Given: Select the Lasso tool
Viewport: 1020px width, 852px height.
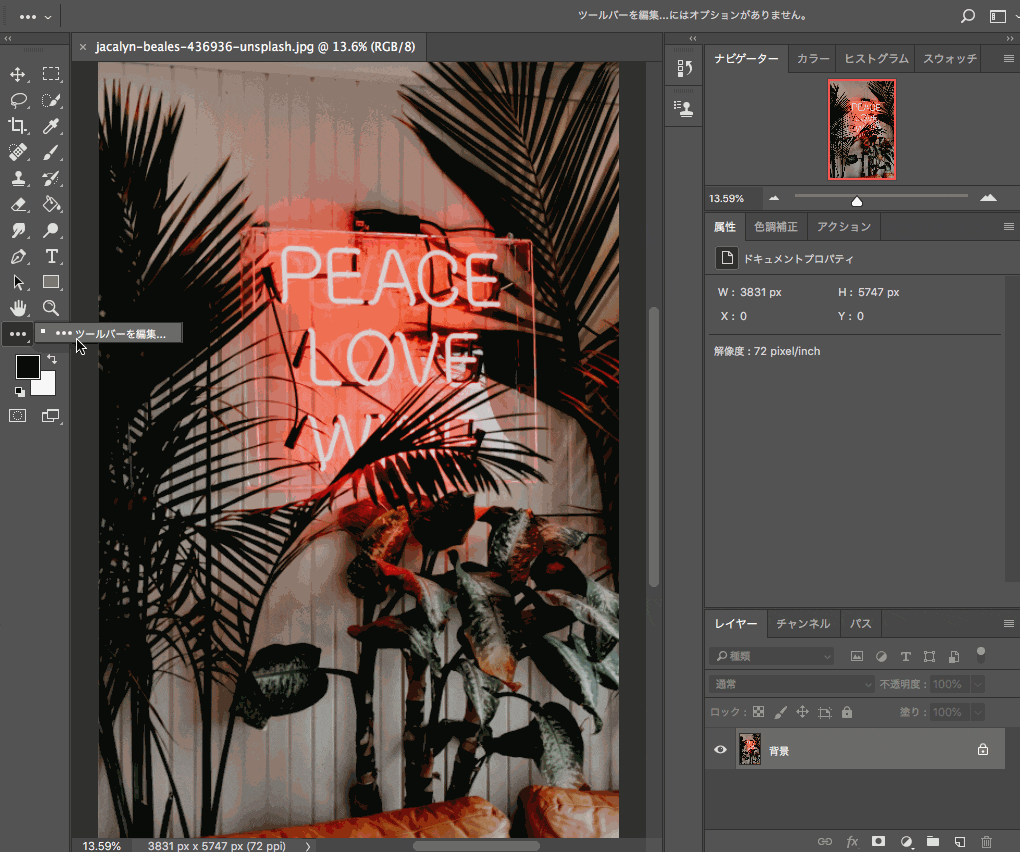Looking at the screenshot, I should click(x=18, y=100).
